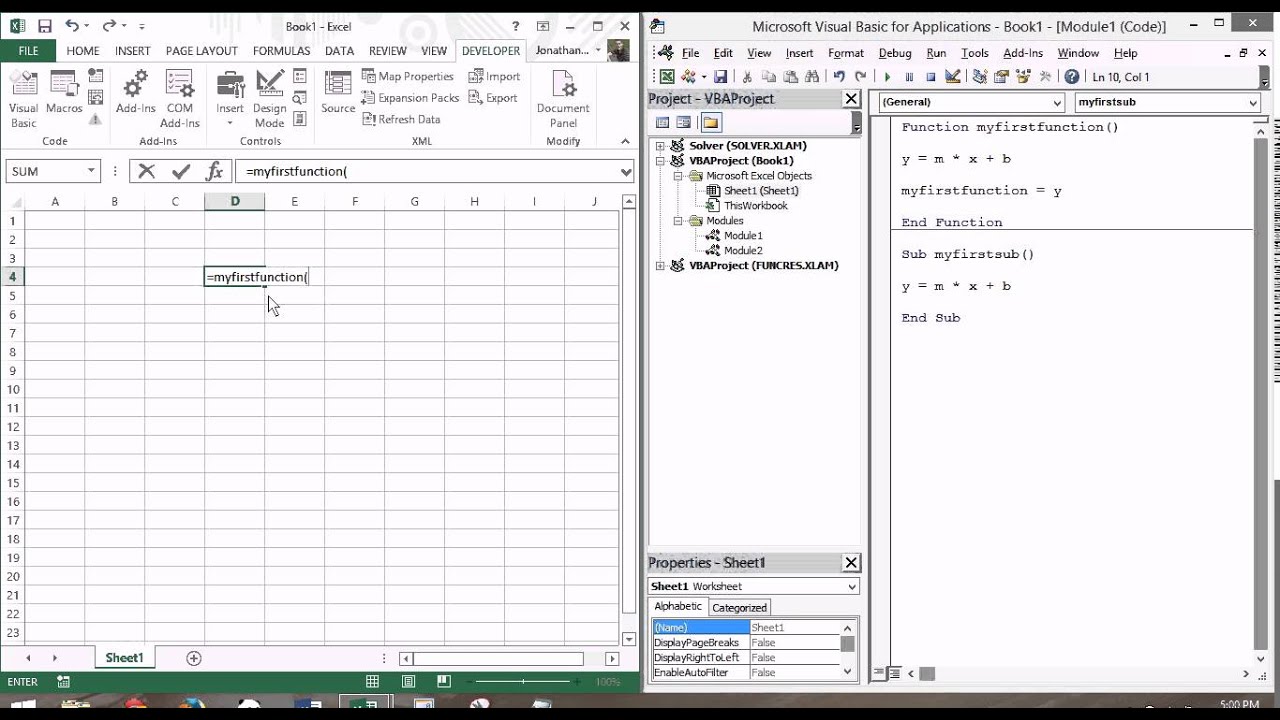The image size is (1280, 720).
Task: Save Book1 from VBA toolbar
Action: [720, 77]
